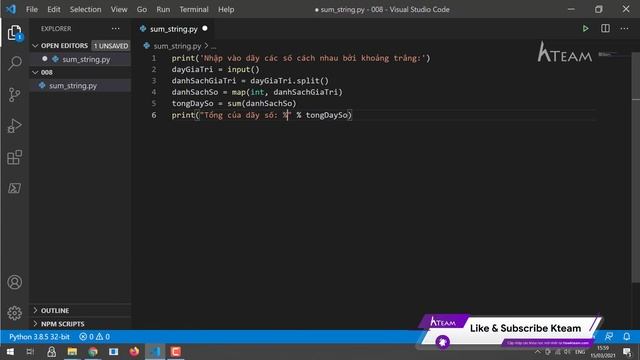The height and width of the screenshot is (360, 640).
Task: Click code line 'dayGiaTri = input()'
Action: [x=215, y=69]
